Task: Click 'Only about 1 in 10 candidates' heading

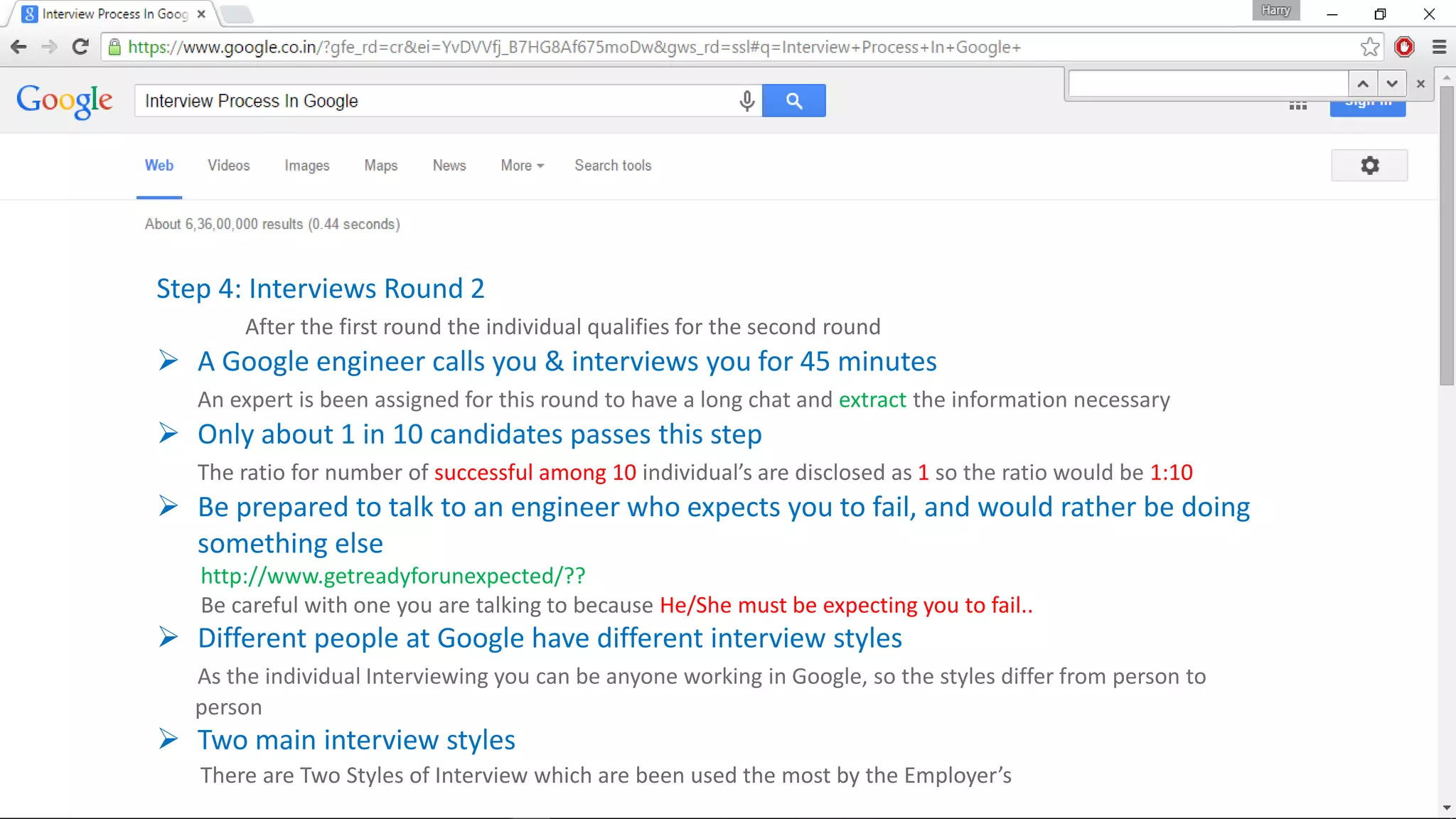Action: 480,434
